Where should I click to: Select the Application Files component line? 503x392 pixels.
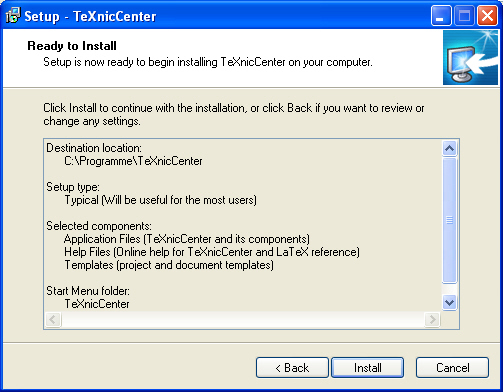[187, 239]
